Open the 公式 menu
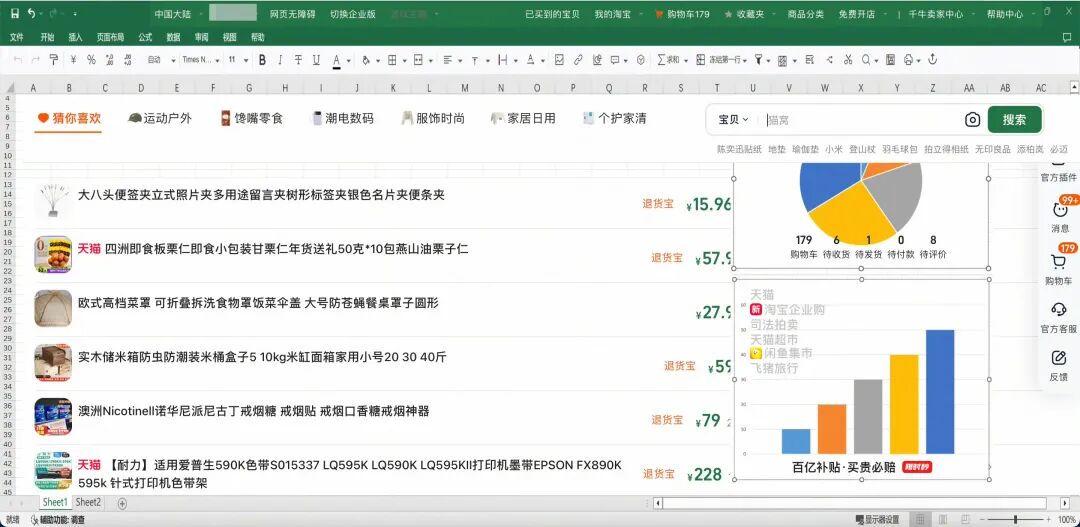This screenshot has height=527, width=1080. click(145, 37)
